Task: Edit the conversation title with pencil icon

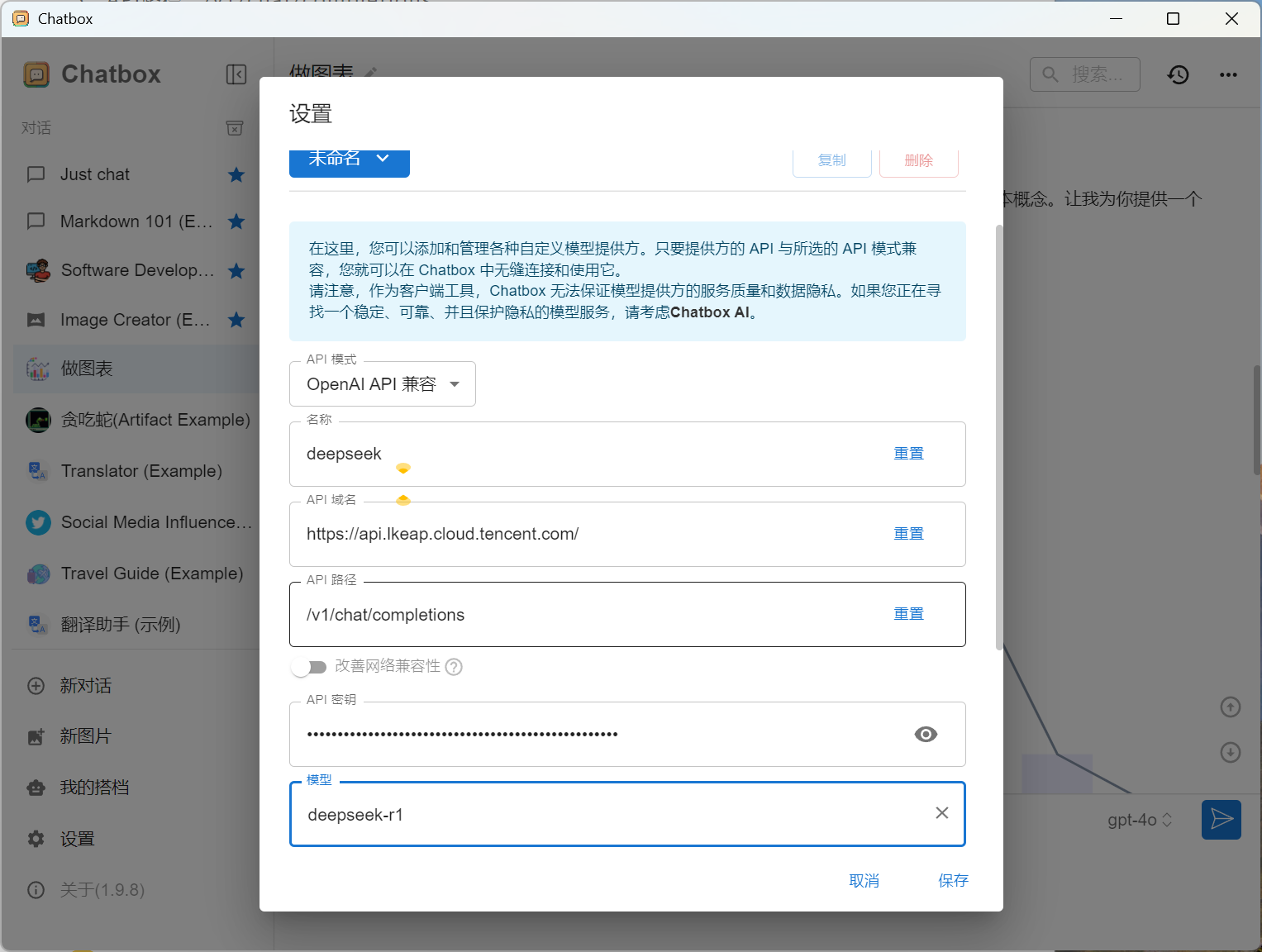Action: [371, 72]
